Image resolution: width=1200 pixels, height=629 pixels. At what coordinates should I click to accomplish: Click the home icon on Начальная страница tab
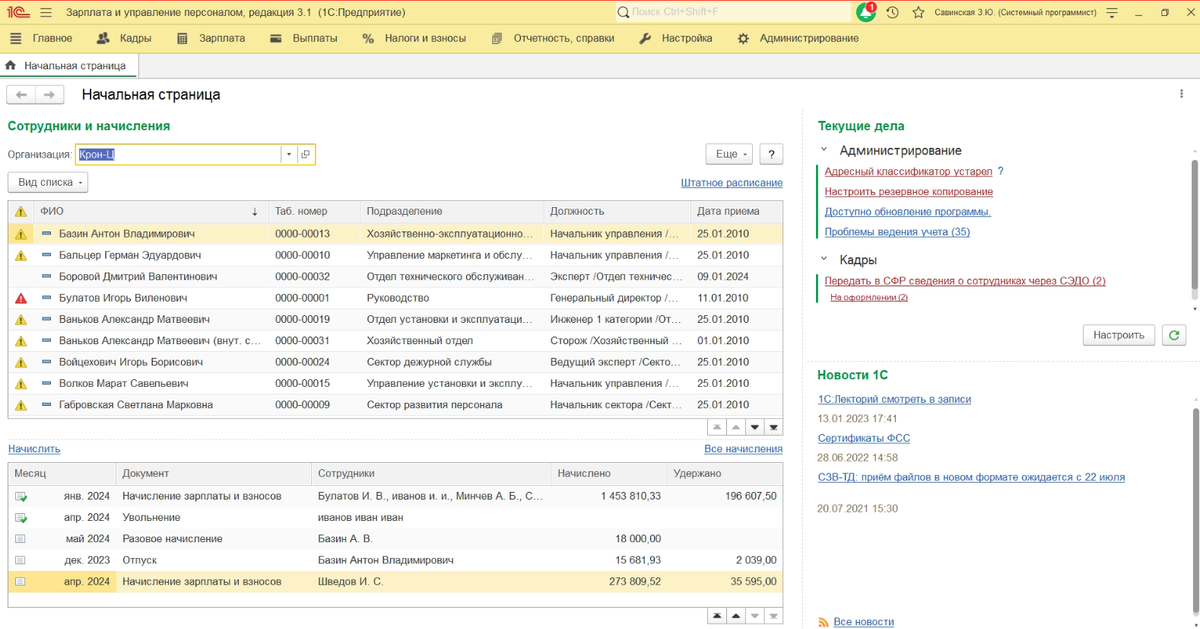pyautogui.click(x=11, y=65)
